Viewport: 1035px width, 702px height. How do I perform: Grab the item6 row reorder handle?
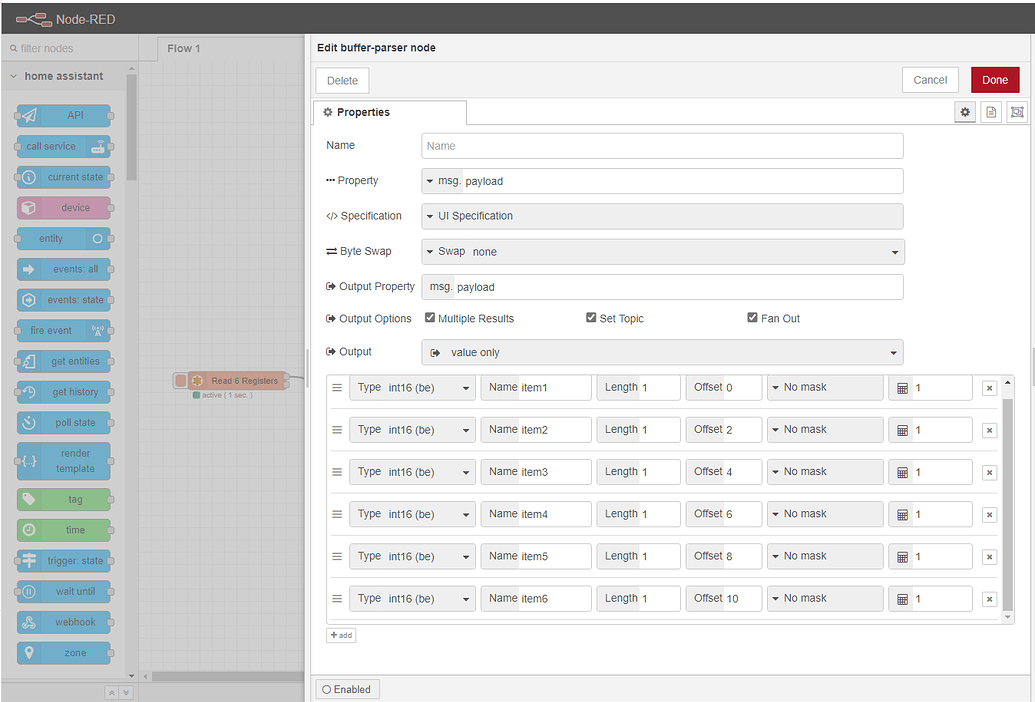coord(337,599)
